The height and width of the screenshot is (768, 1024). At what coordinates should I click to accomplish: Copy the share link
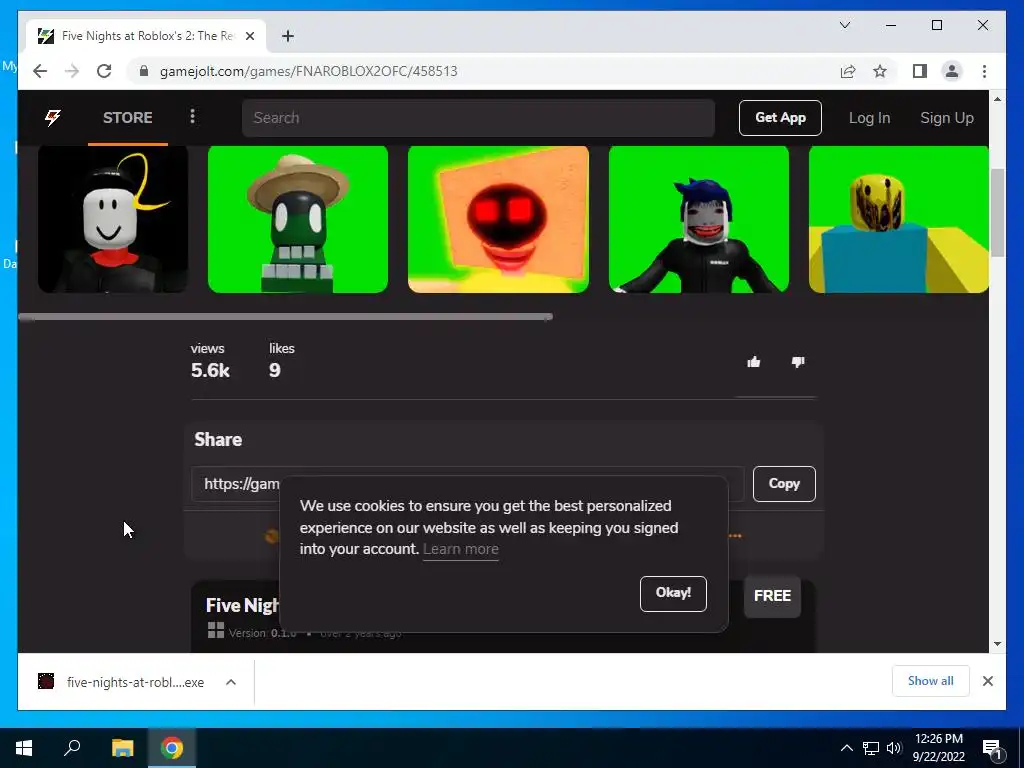point(784,484)
